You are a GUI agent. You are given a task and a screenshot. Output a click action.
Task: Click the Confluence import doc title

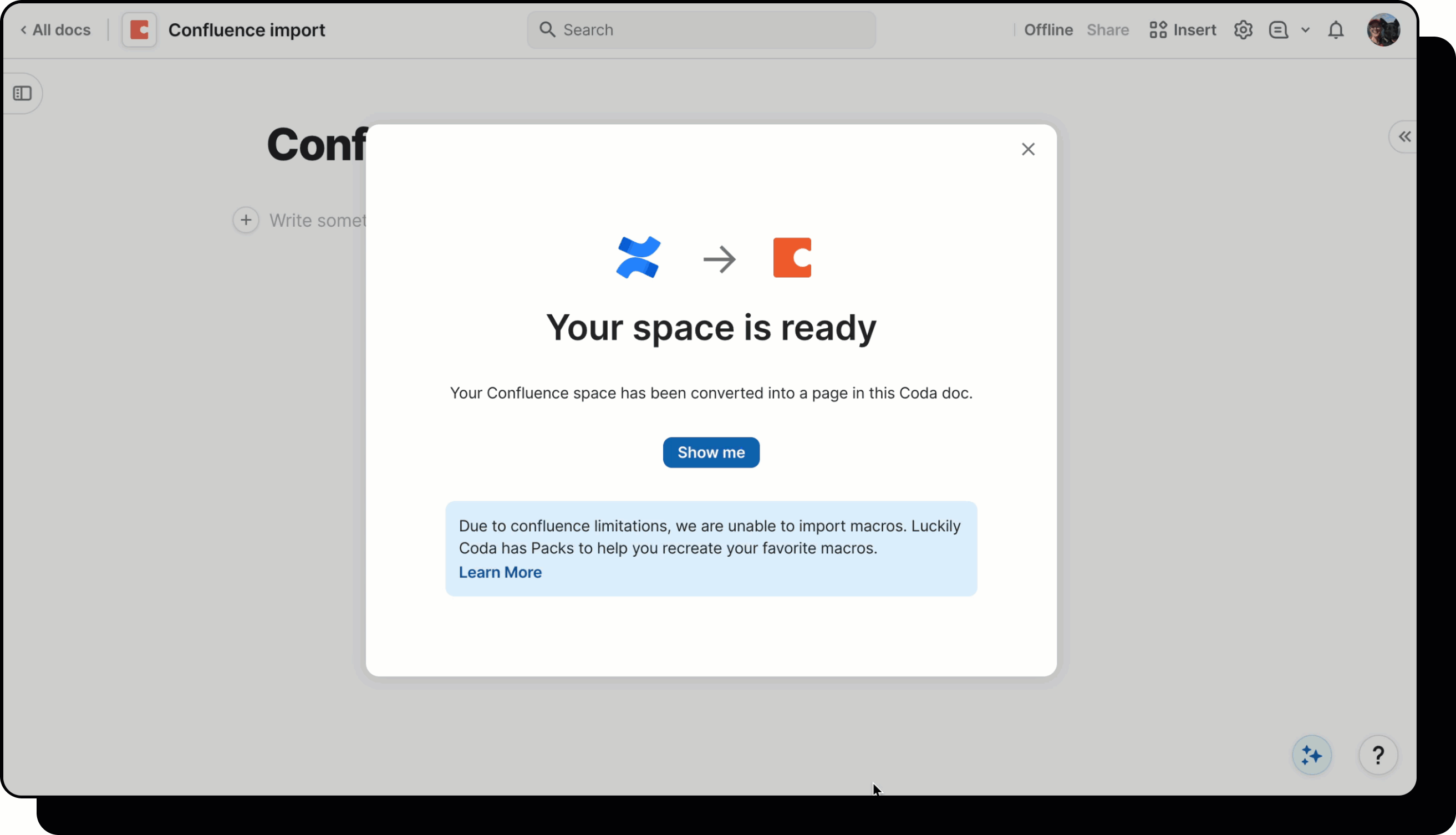pos(247,30)
